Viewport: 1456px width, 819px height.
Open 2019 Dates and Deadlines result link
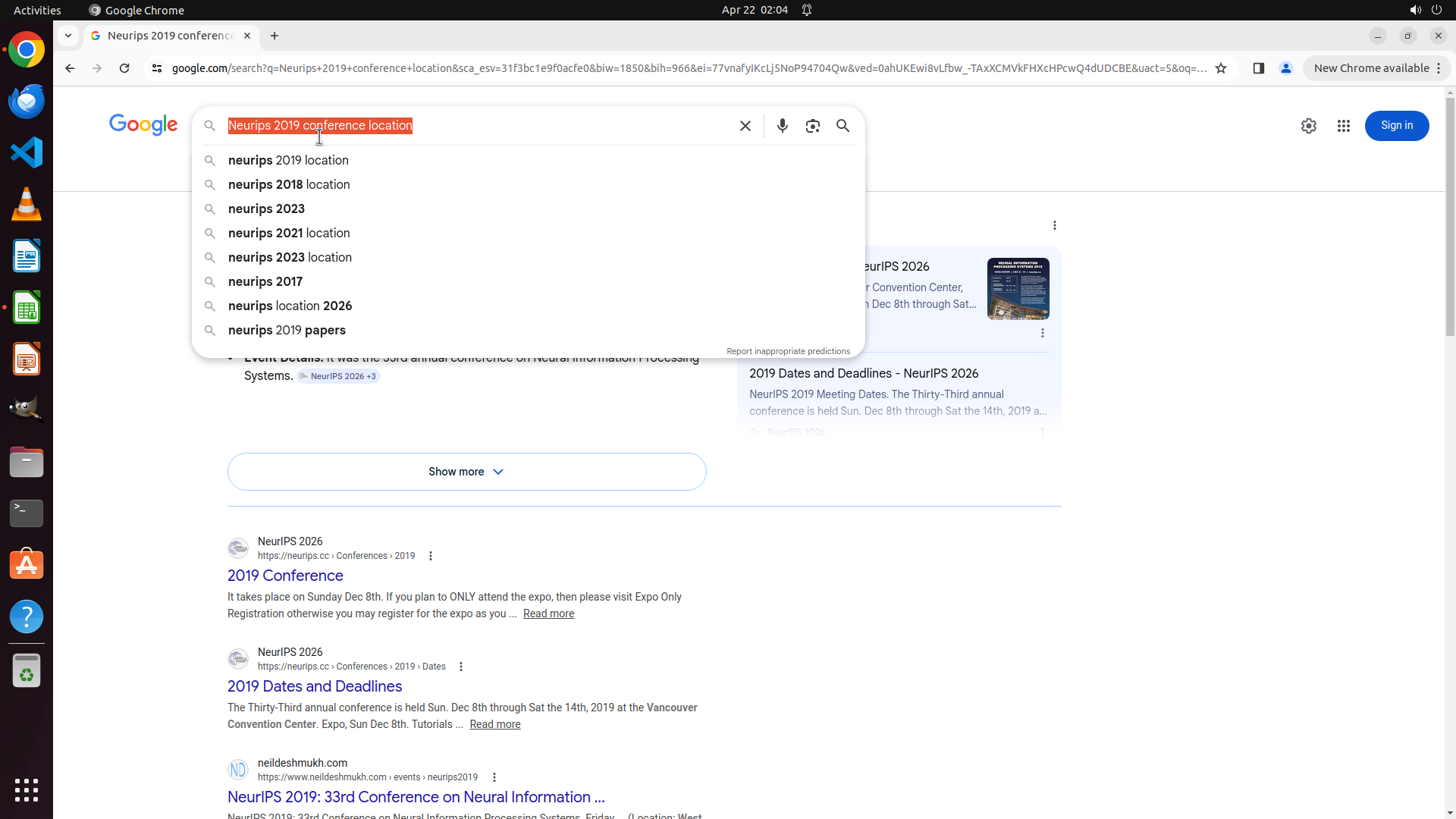pyautogui.click(x=315, y=686)
